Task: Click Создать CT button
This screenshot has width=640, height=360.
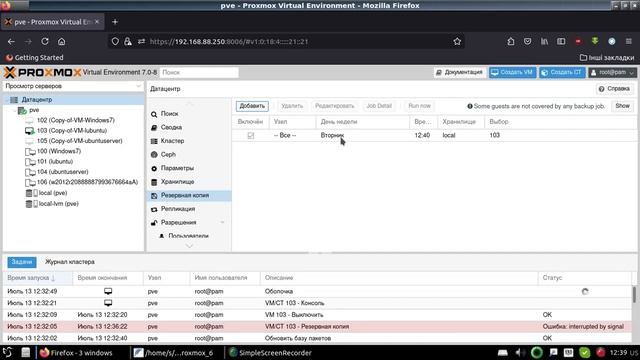Action: pos(562,72)
